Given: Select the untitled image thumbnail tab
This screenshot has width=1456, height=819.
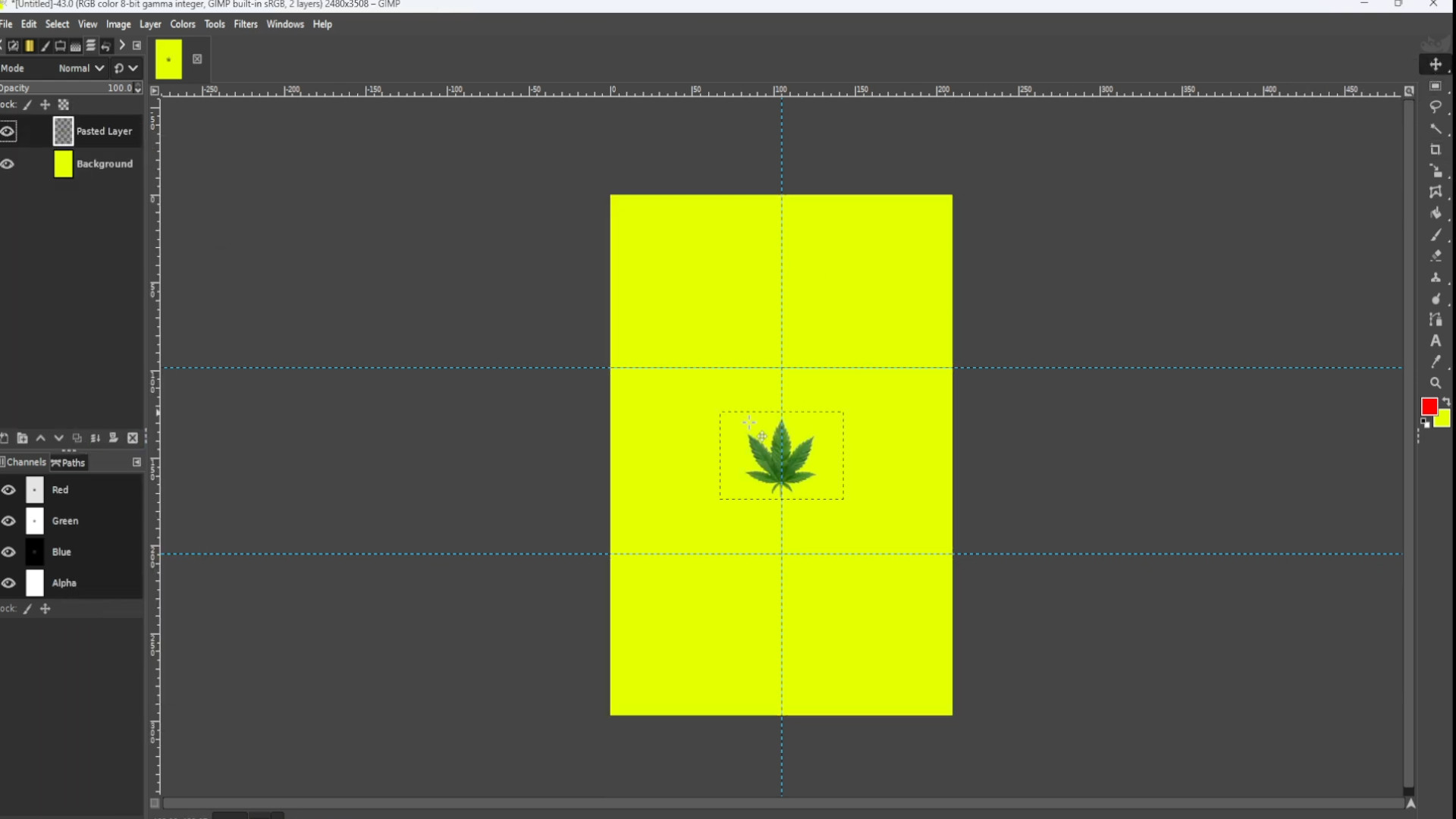Looking at the screenshot, I should tap(168, 59).
